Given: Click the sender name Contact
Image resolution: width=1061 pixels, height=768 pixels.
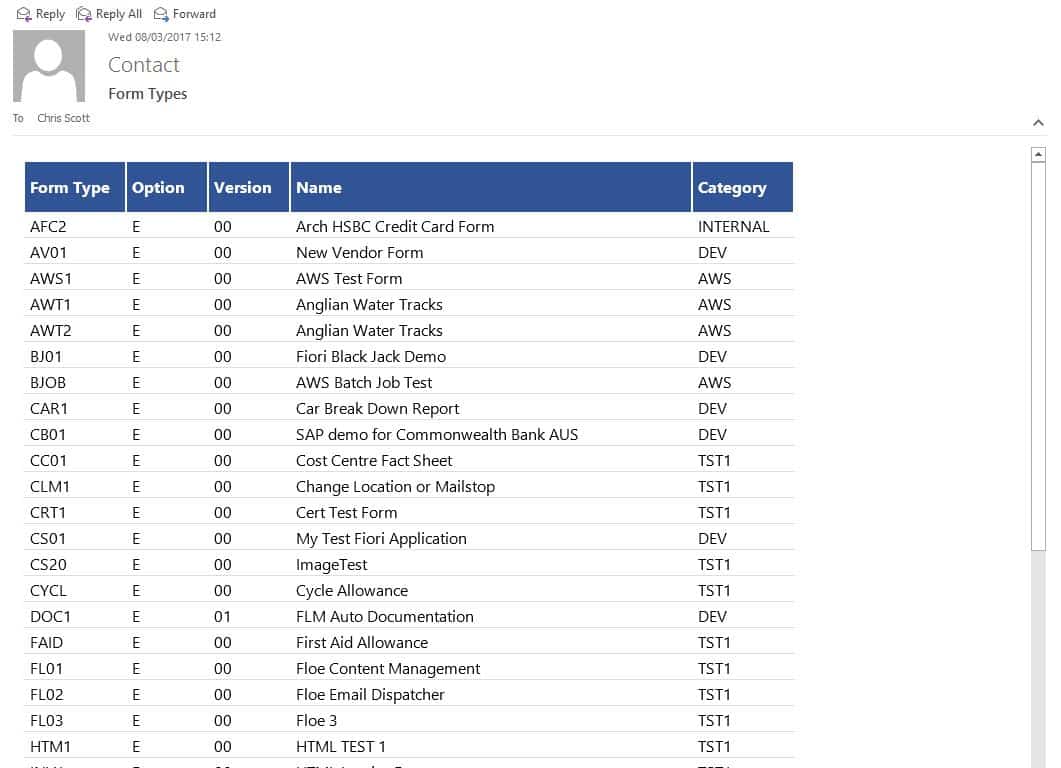Looking at the screenshot, I should point(143,65).
